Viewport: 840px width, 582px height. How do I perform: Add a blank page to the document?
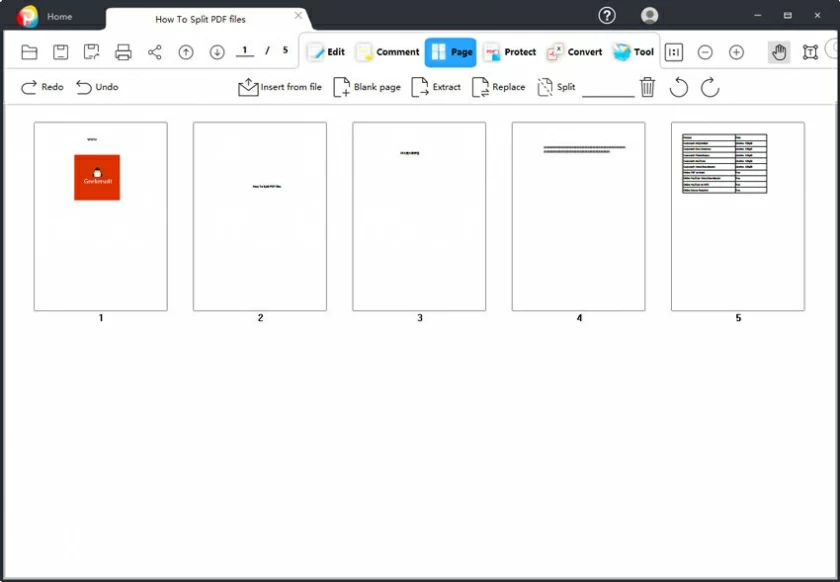pyautogui.click(x=368, y=87)
